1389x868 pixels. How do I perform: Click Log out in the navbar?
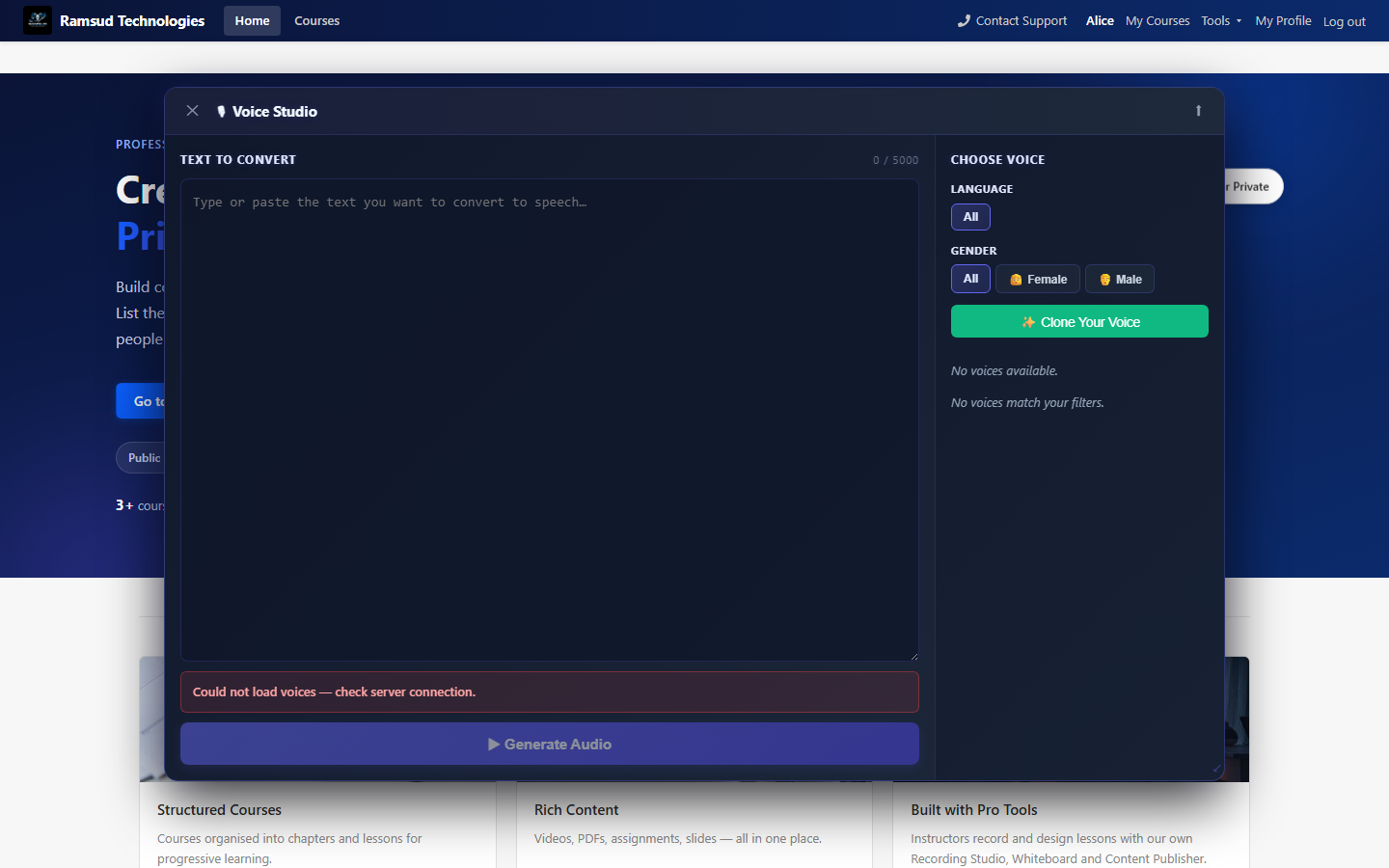point(1345,21)
